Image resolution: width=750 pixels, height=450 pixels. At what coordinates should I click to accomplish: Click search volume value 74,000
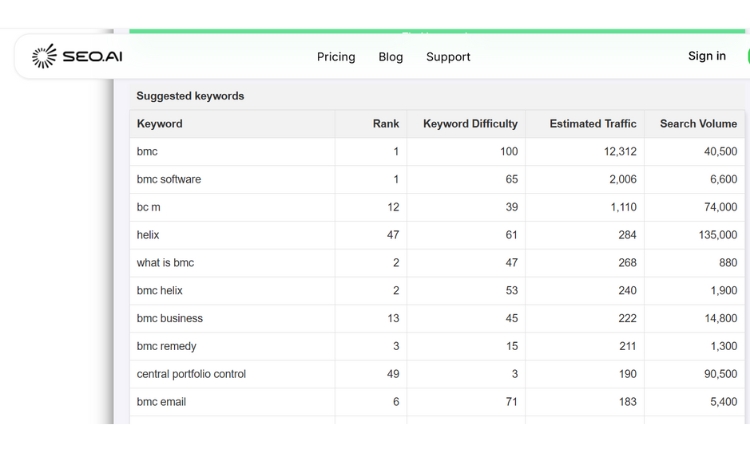pos(720,207)
